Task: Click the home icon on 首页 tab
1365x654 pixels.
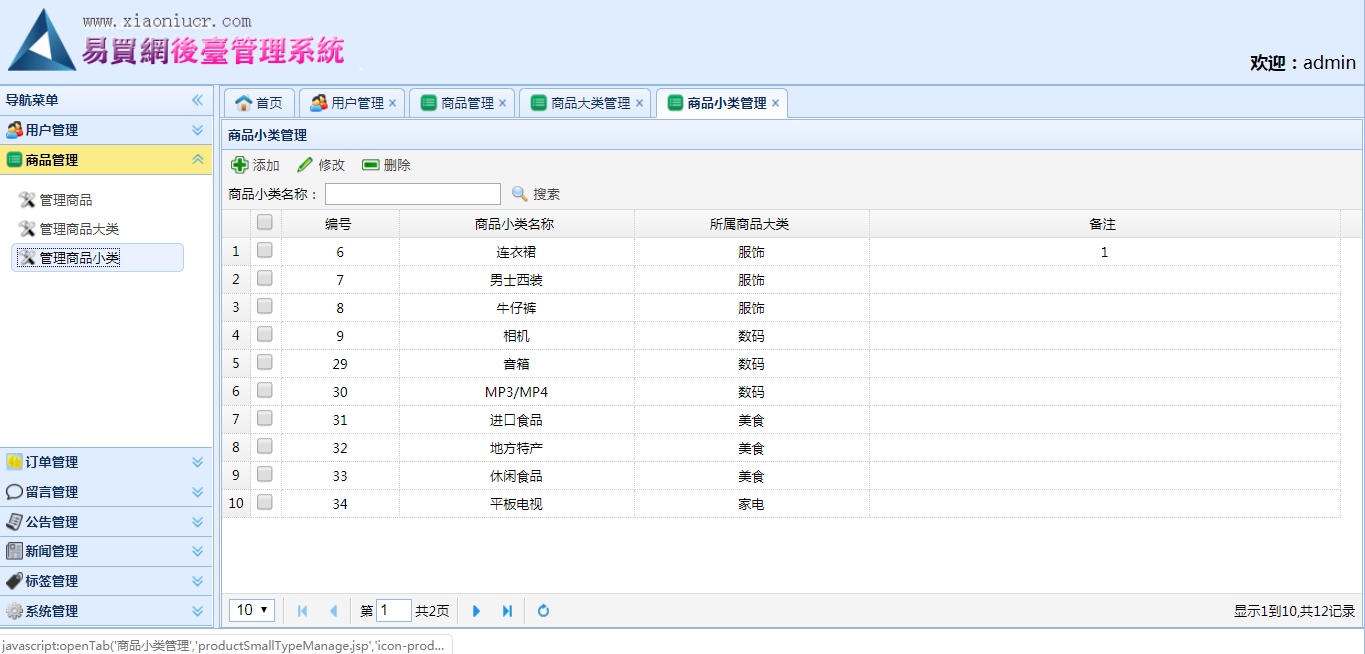Action: [x=243, y=103]
